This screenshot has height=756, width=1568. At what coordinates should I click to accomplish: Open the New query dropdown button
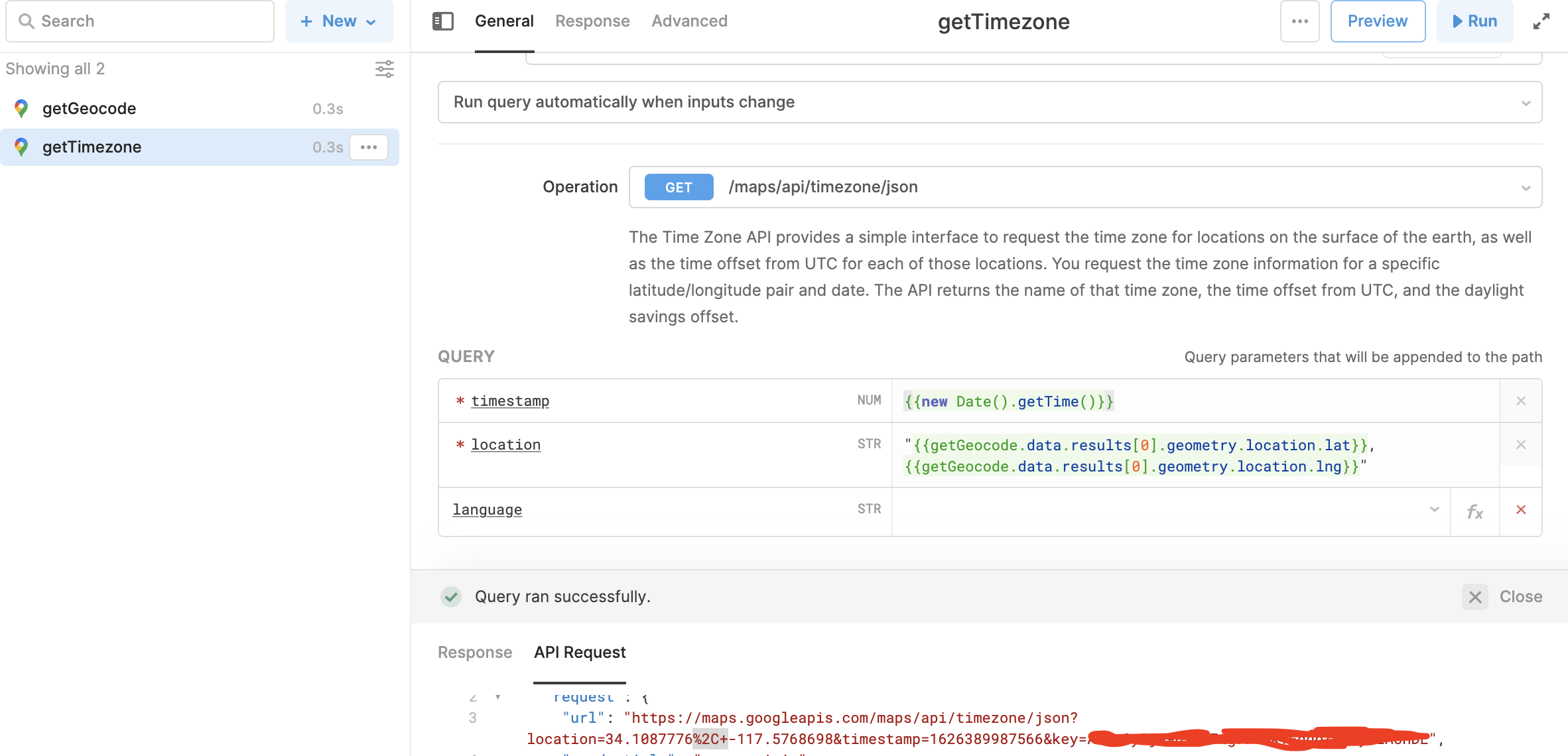pos(339,21)
